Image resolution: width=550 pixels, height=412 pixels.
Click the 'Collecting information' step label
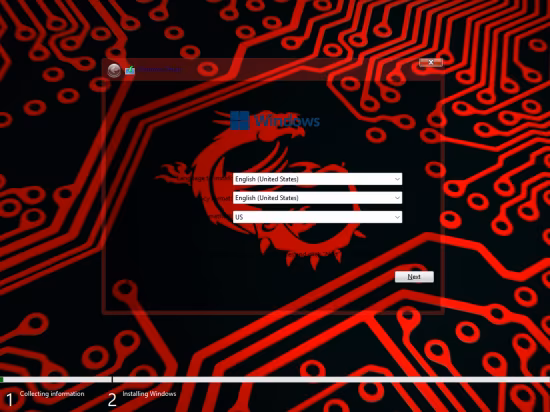[52, 394]
